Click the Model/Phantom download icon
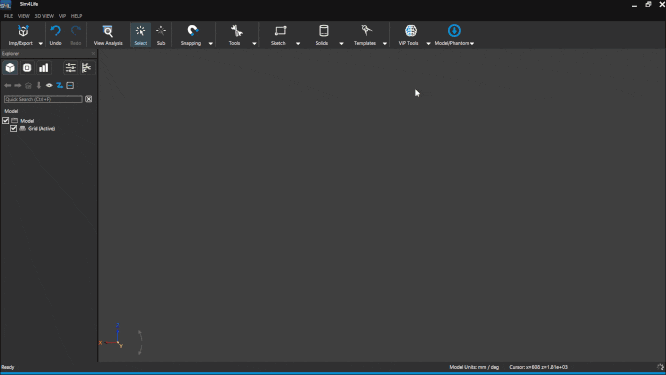 454,31
